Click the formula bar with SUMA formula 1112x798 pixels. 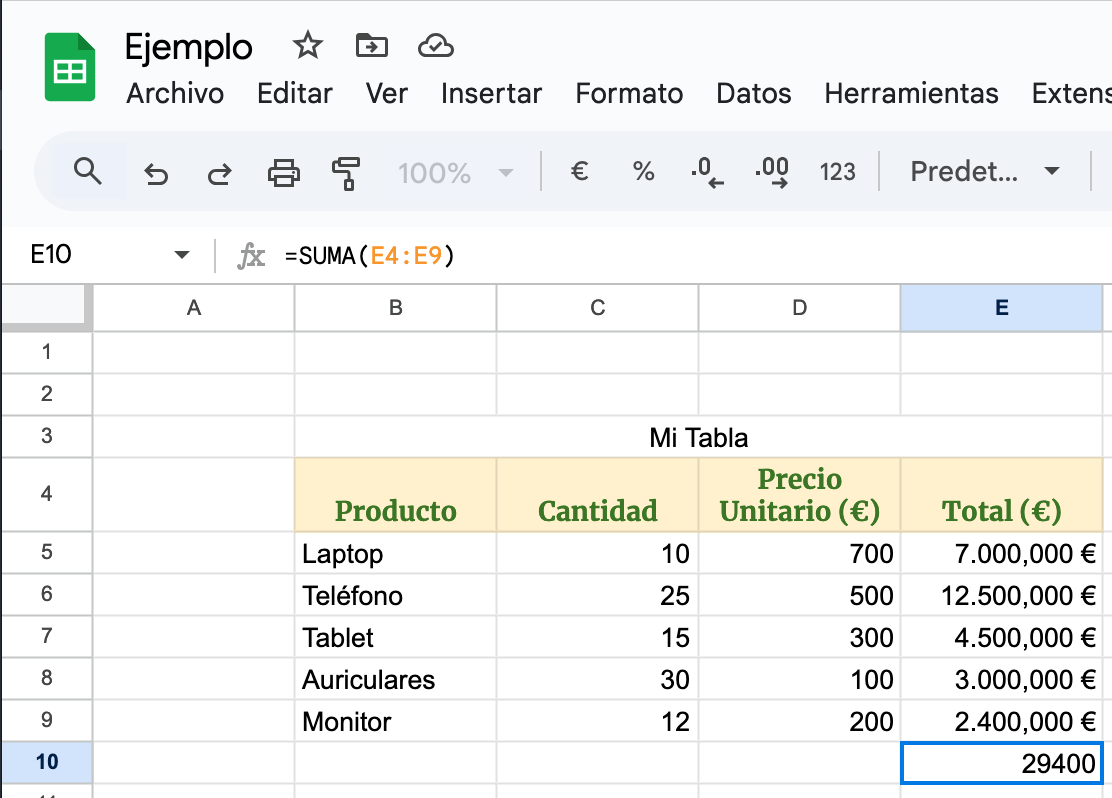(600, 256)
